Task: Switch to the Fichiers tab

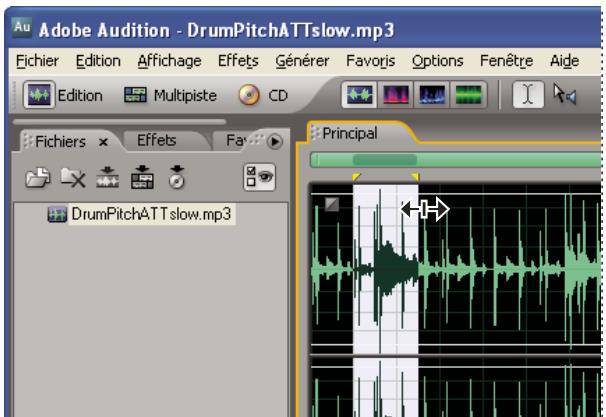Action: click(x=61, y=142)
